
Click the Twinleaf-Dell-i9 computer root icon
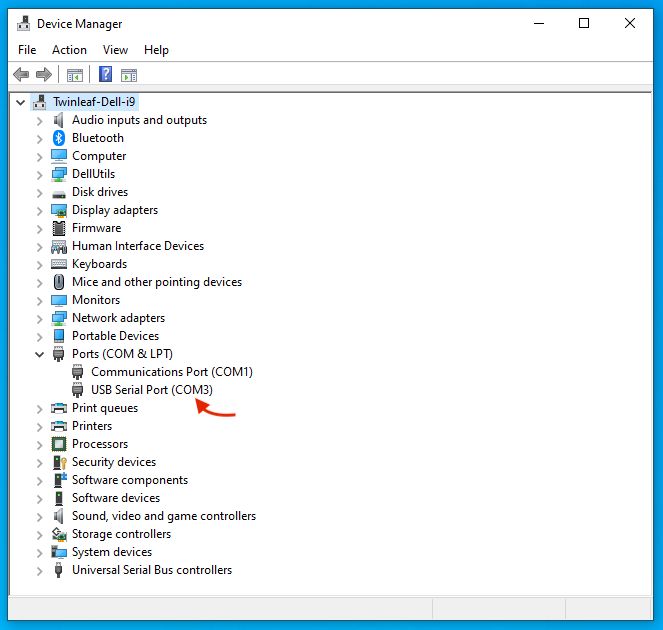(40, 102)
